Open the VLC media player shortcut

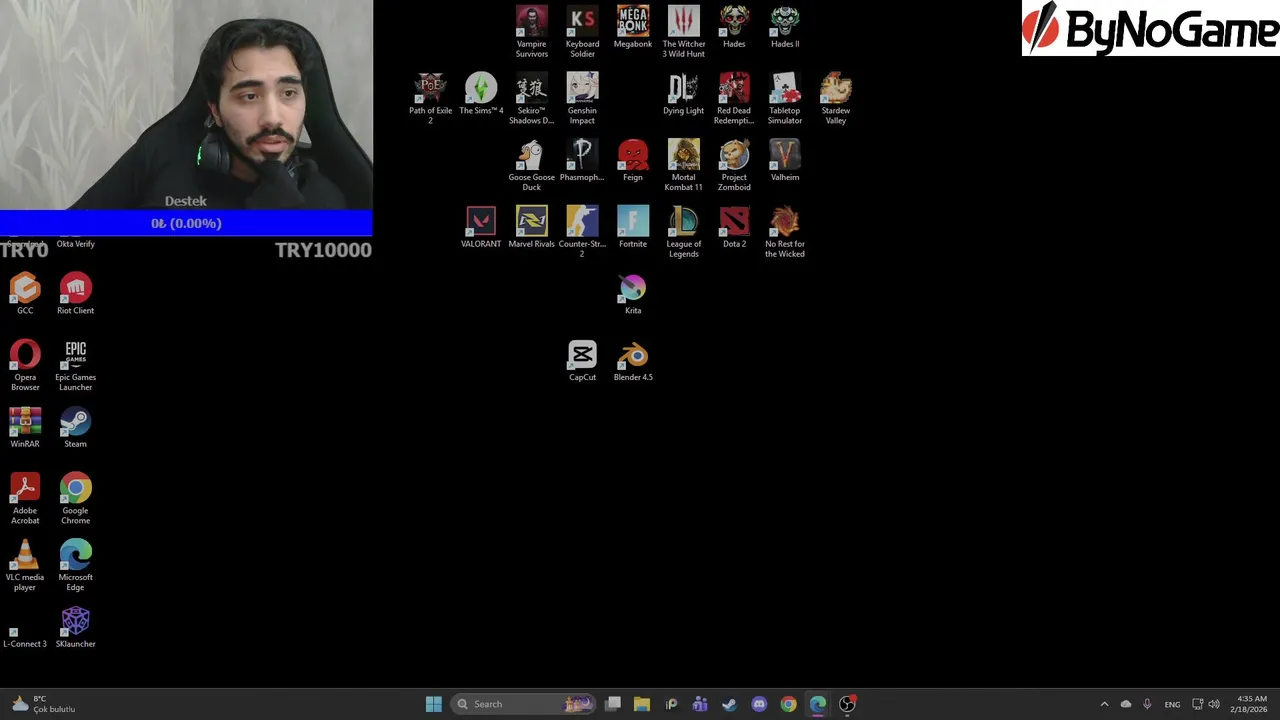pos(25,565)
